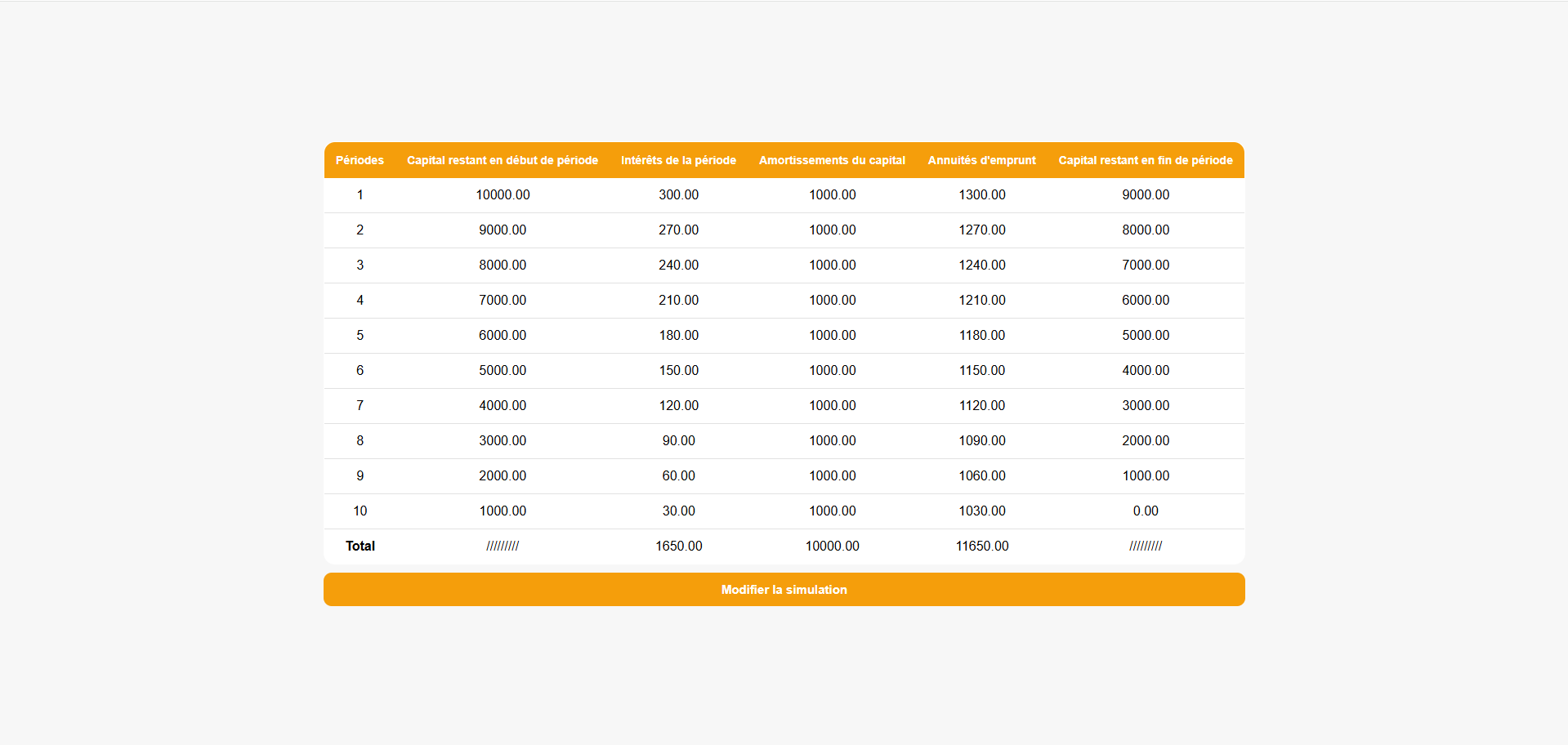Select the Périodes column header

coord(360,160)
